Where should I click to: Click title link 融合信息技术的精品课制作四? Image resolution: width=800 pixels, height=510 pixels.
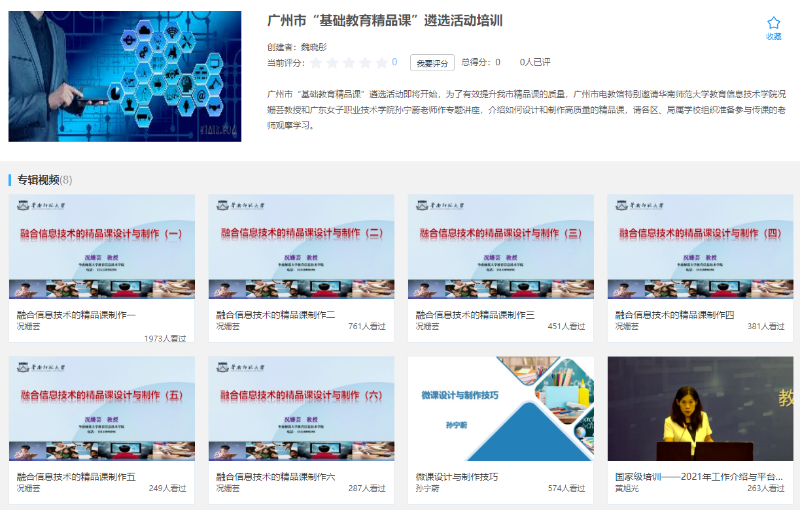(675, 315)
